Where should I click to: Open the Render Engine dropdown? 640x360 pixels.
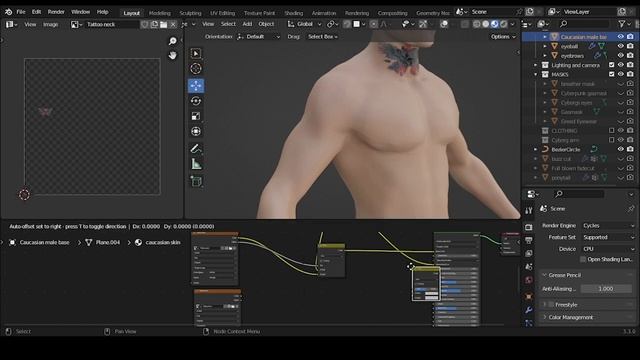(608, 226)
